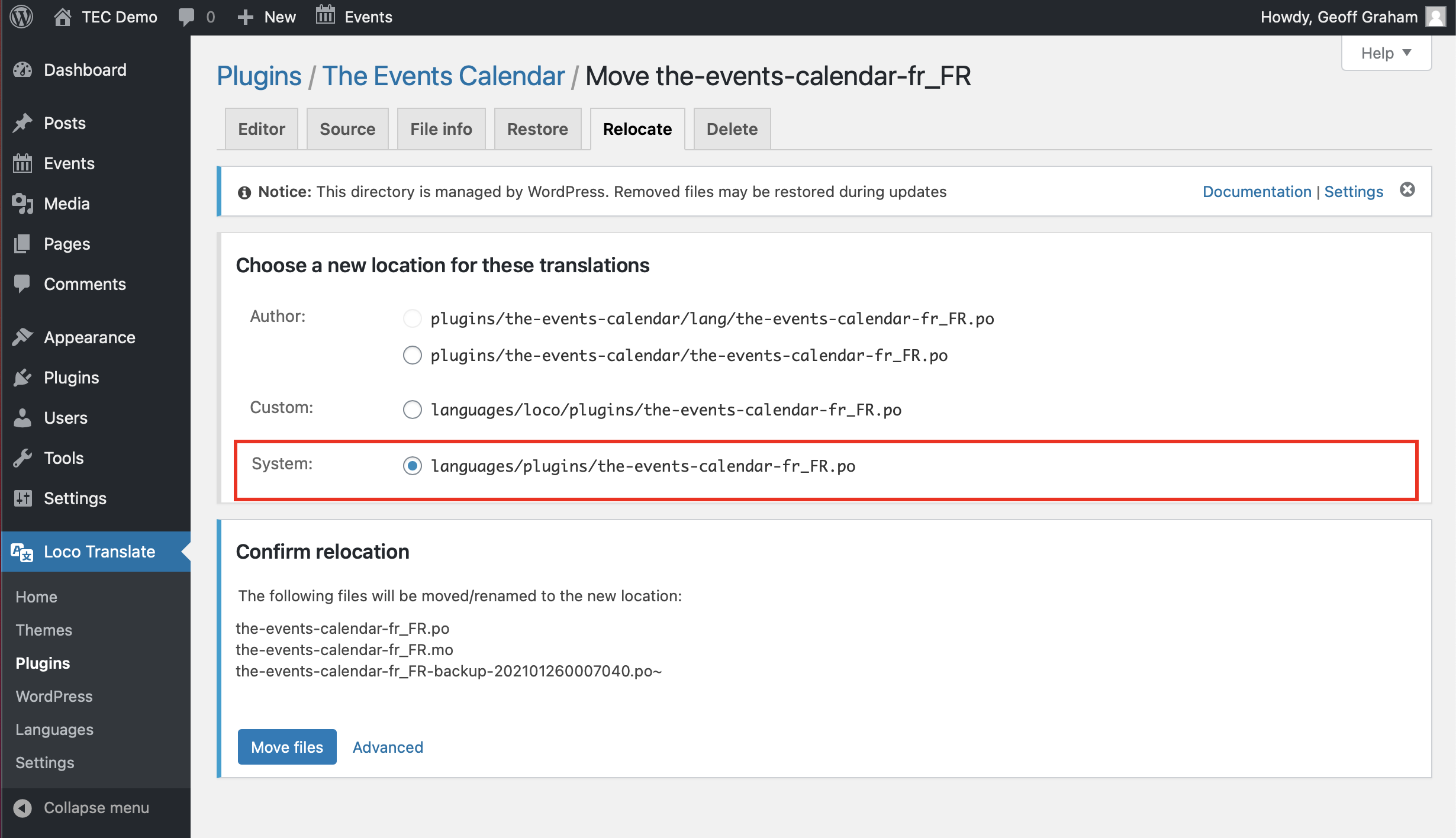
Task: Open the comments bubble icon in admin bar
Action: [x=186, y=17]
